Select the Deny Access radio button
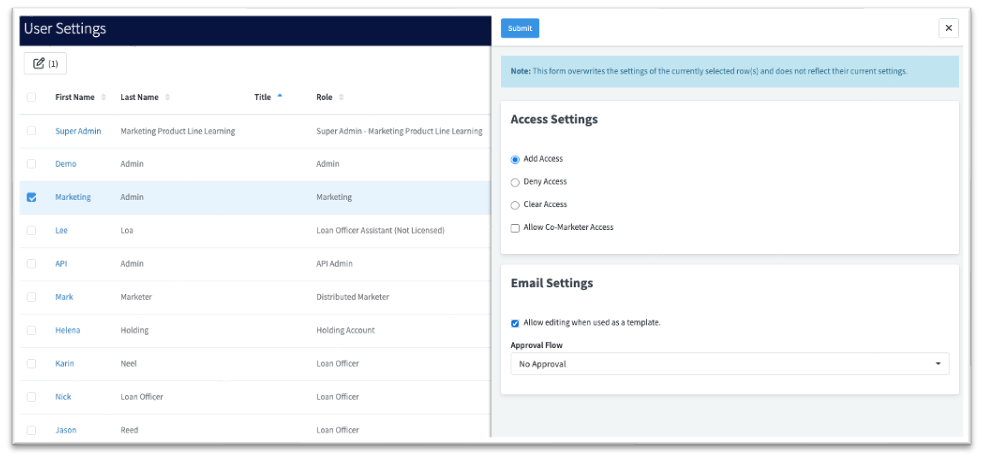This screenshot has width=982, height=460. point(515,182)
